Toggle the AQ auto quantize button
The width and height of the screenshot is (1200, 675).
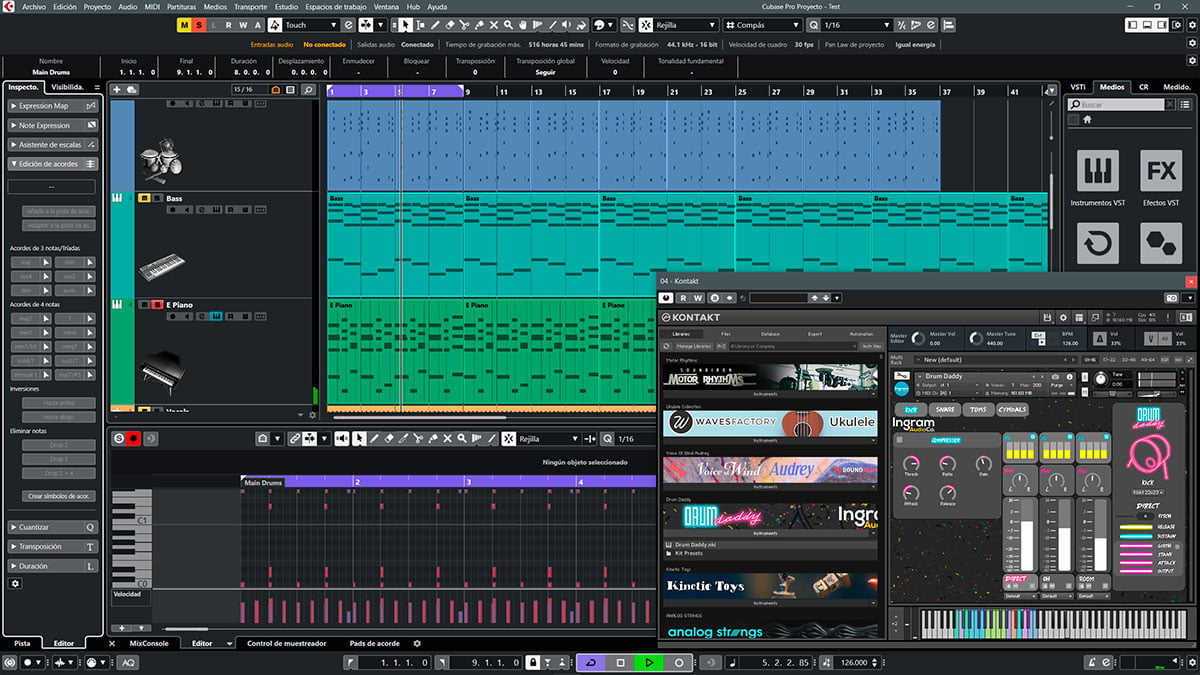[129, 662]
